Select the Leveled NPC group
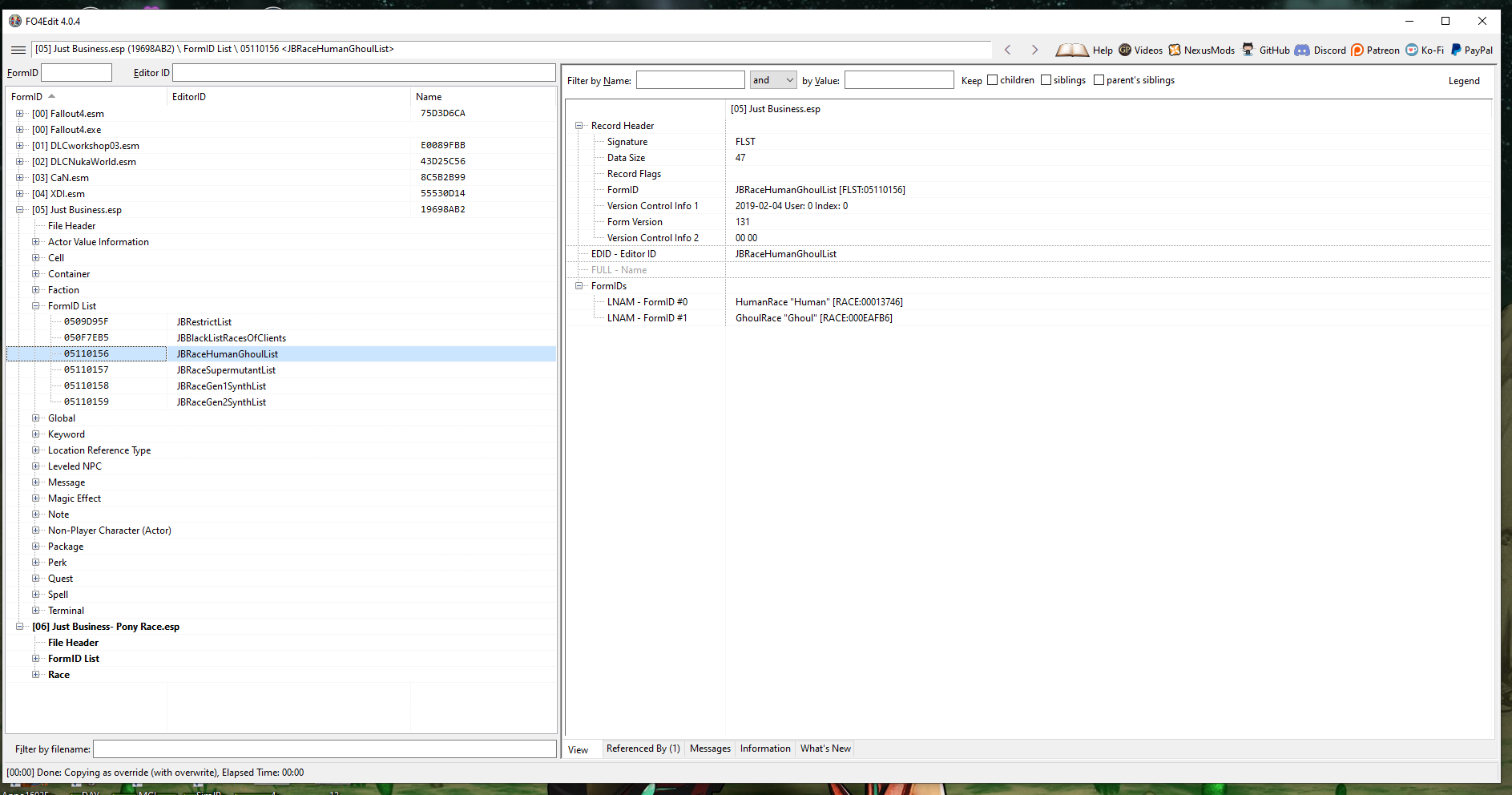 (x=75, y=466)
